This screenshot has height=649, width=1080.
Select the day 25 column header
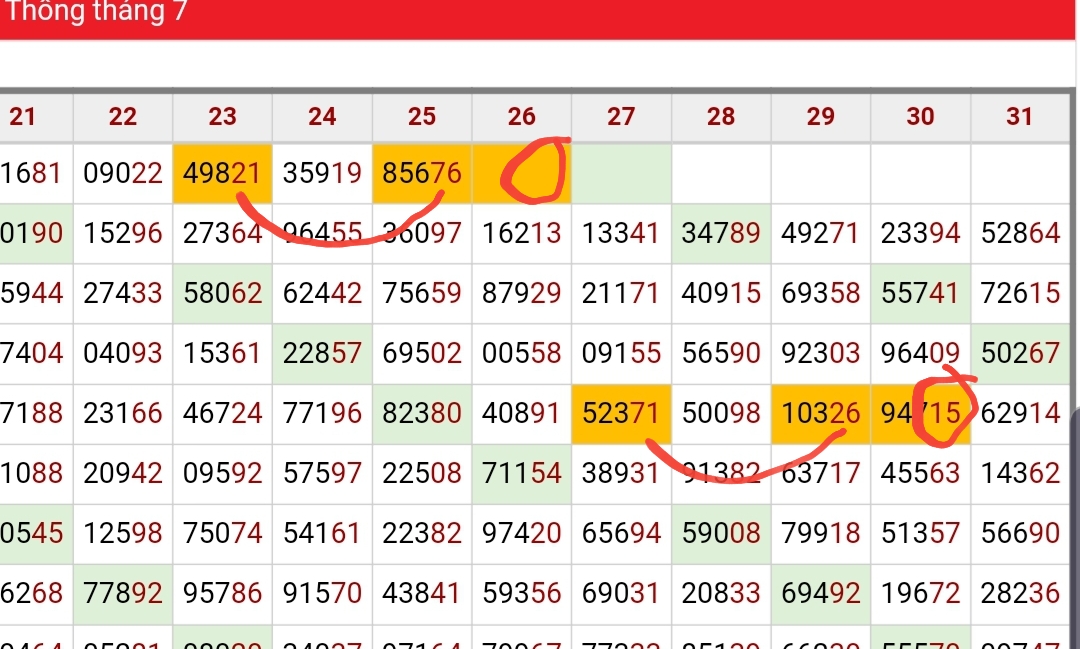pyautogui.click(x=422, y=116)
